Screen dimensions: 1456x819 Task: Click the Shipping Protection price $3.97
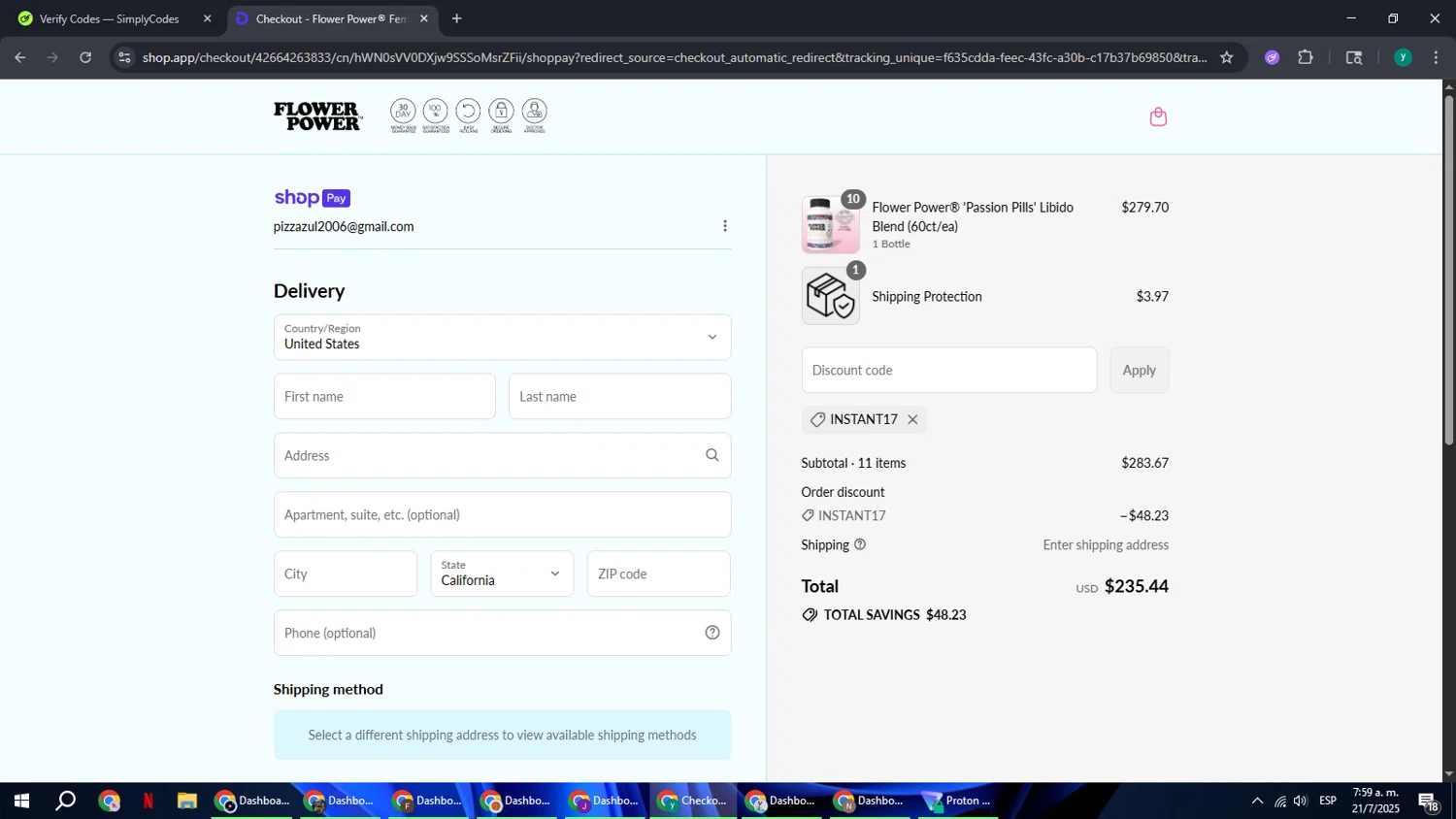click(1152, 296)
